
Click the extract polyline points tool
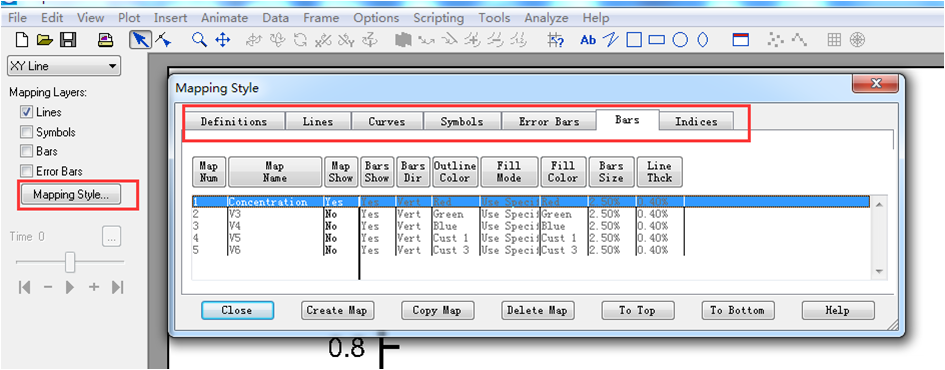point(799,40)
